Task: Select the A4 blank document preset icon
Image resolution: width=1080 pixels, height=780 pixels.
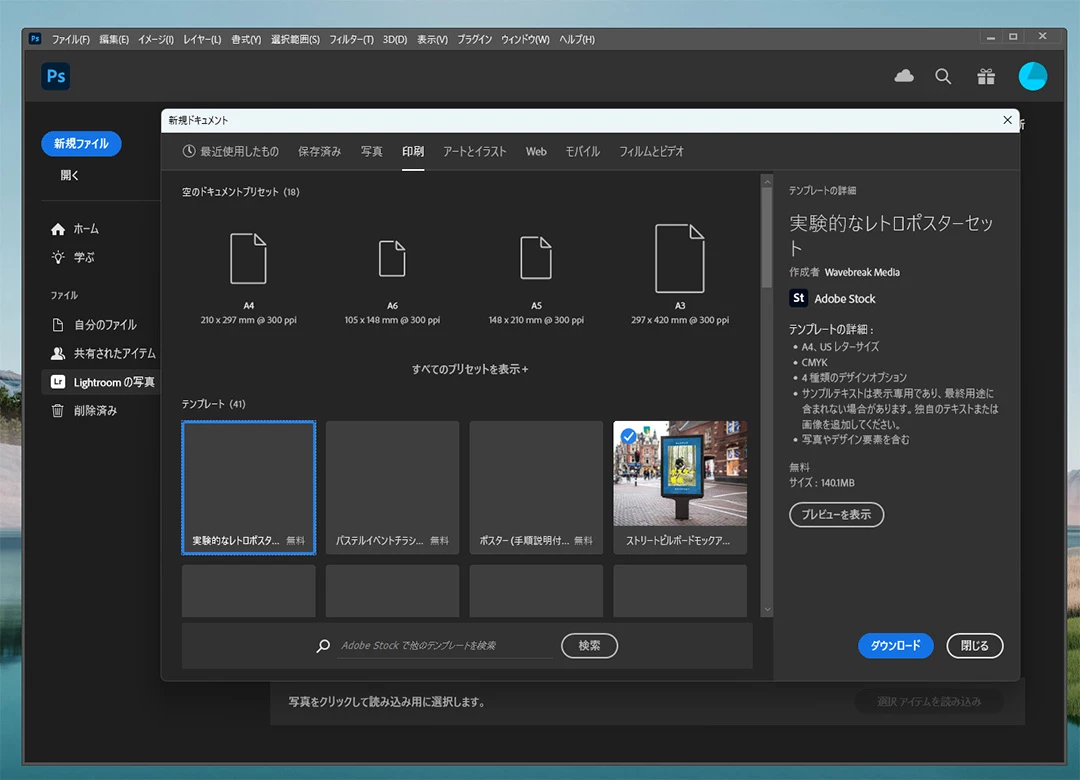Action: pyautogui.click(x=248, y=258)
